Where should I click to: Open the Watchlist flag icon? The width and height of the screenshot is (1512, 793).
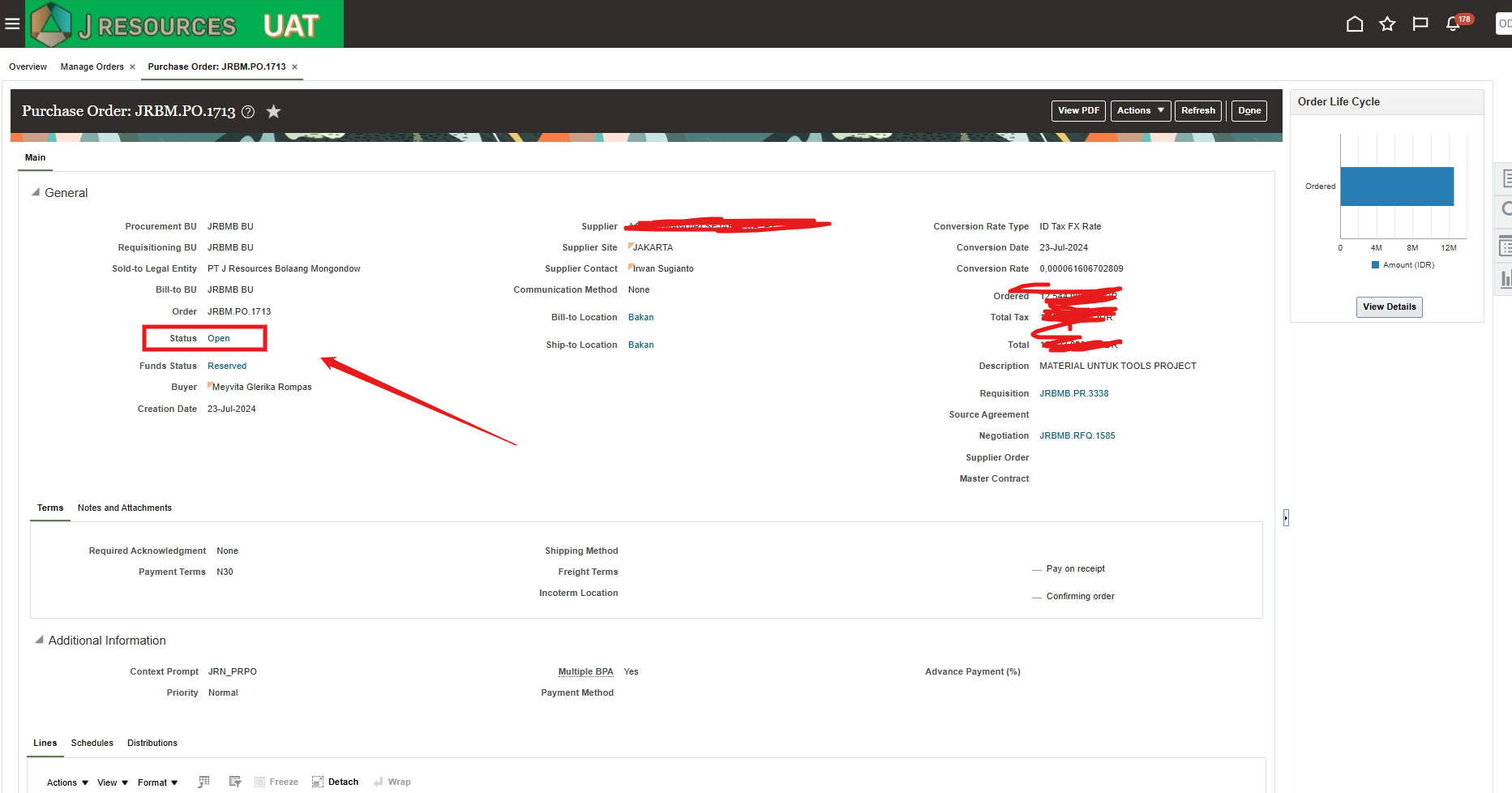(x=1420, y=24)
